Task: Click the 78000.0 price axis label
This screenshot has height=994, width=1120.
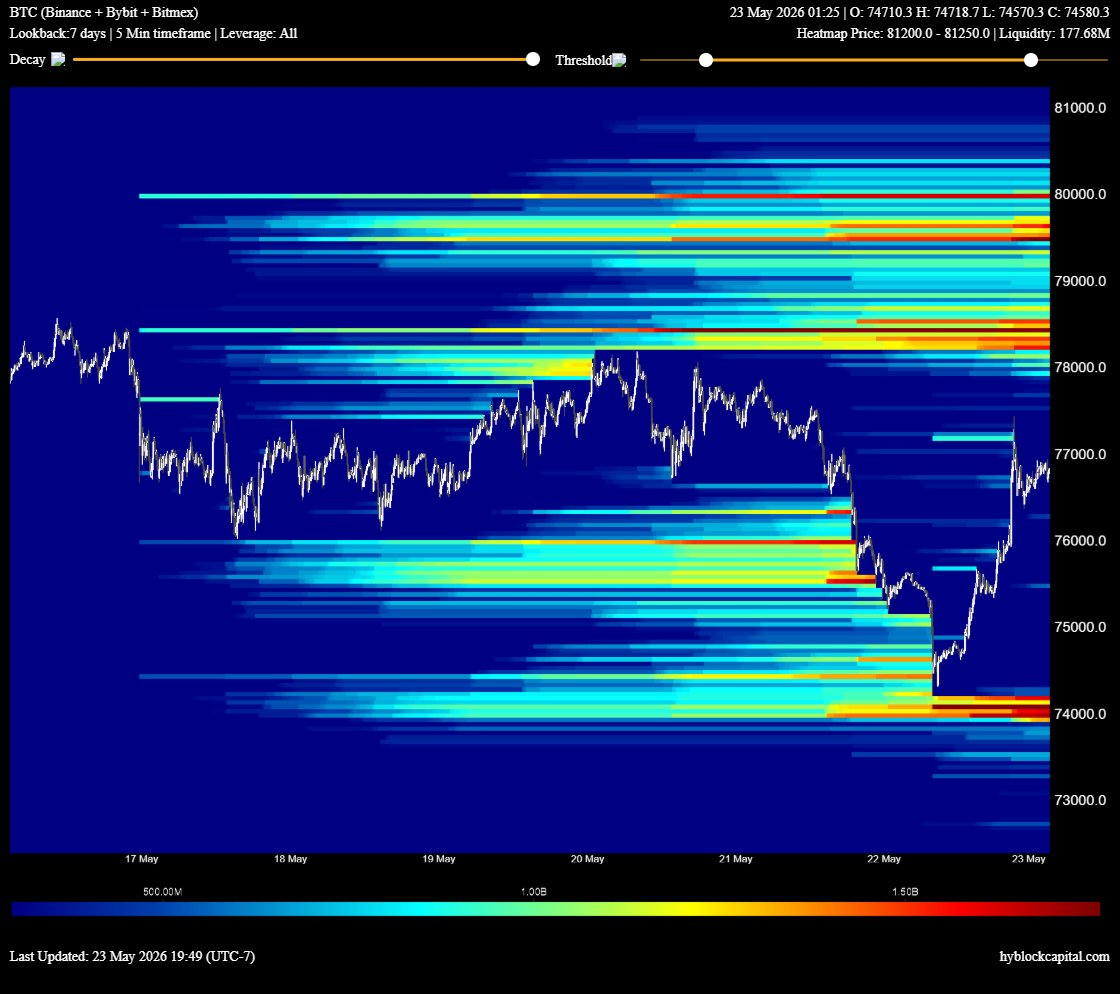Action: tap(1080, 368)
